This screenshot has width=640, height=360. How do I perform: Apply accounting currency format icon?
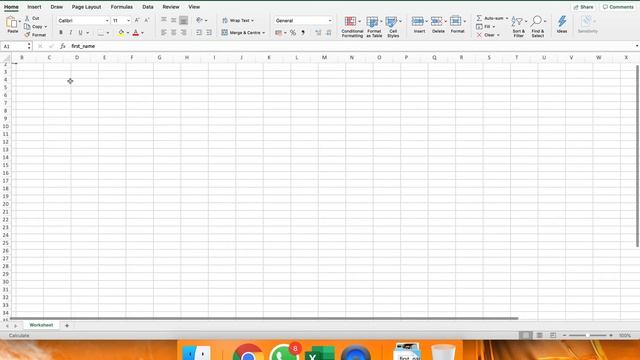point(278,33)
